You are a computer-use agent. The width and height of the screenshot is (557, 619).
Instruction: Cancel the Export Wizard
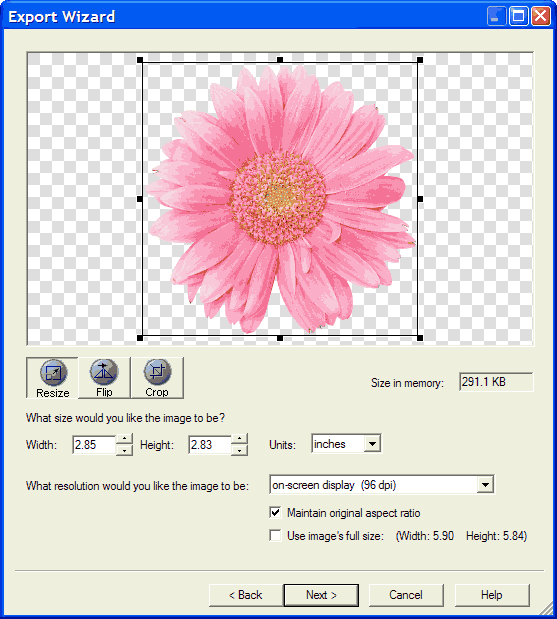point(406,595)
